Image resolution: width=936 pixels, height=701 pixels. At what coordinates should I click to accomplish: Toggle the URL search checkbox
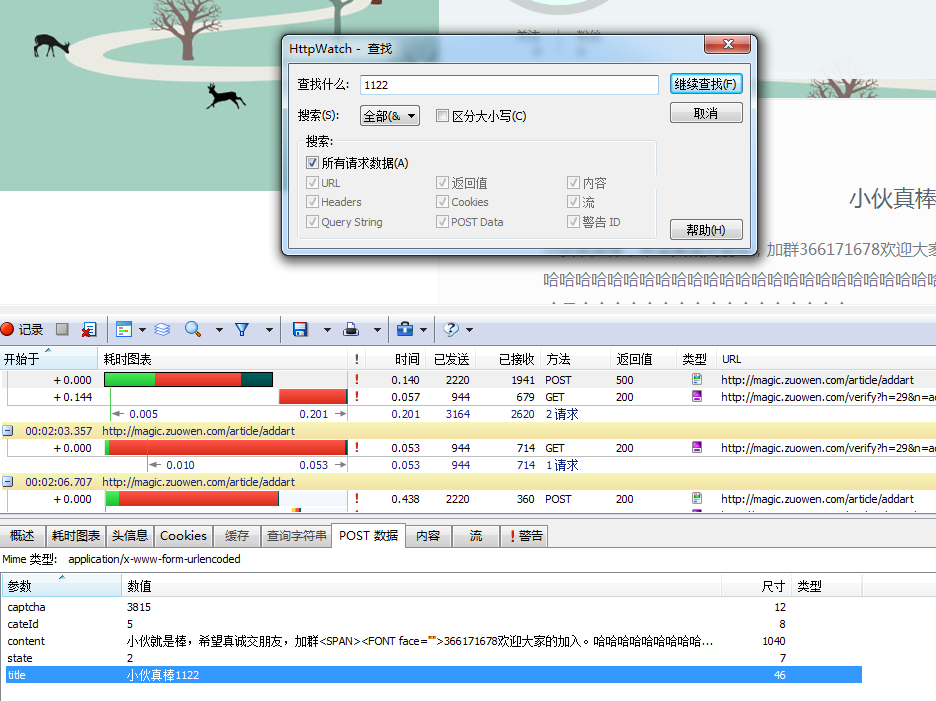[314, 182]
